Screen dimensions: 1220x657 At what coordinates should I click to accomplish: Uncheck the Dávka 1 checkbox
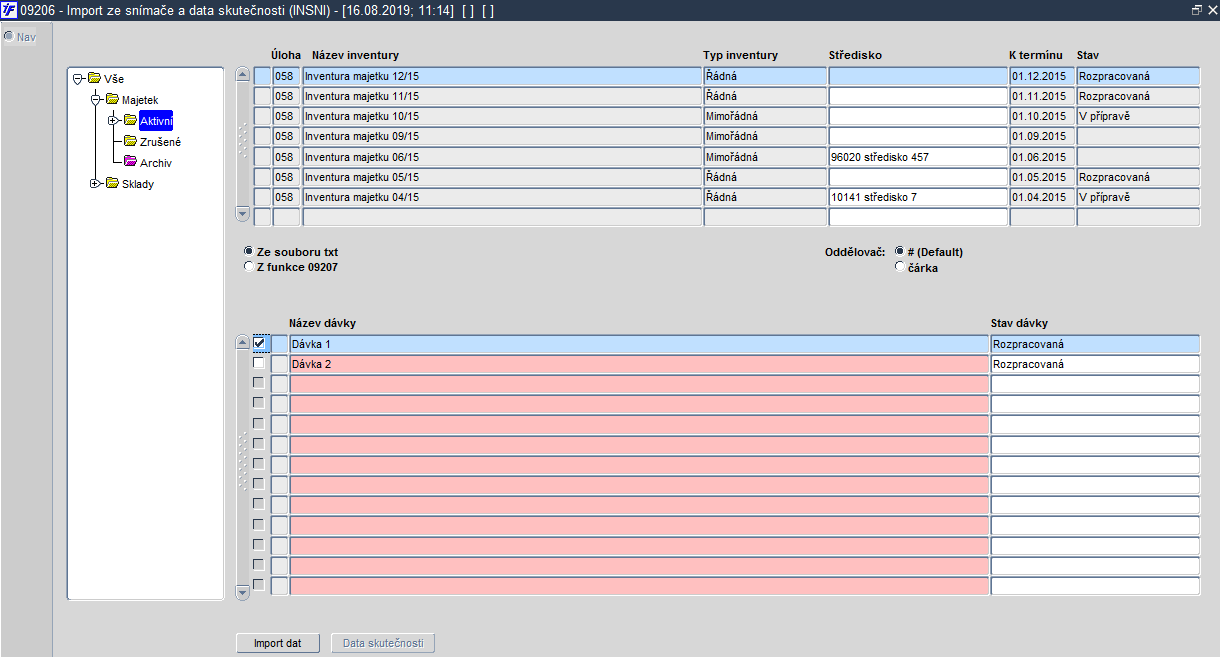260,343
